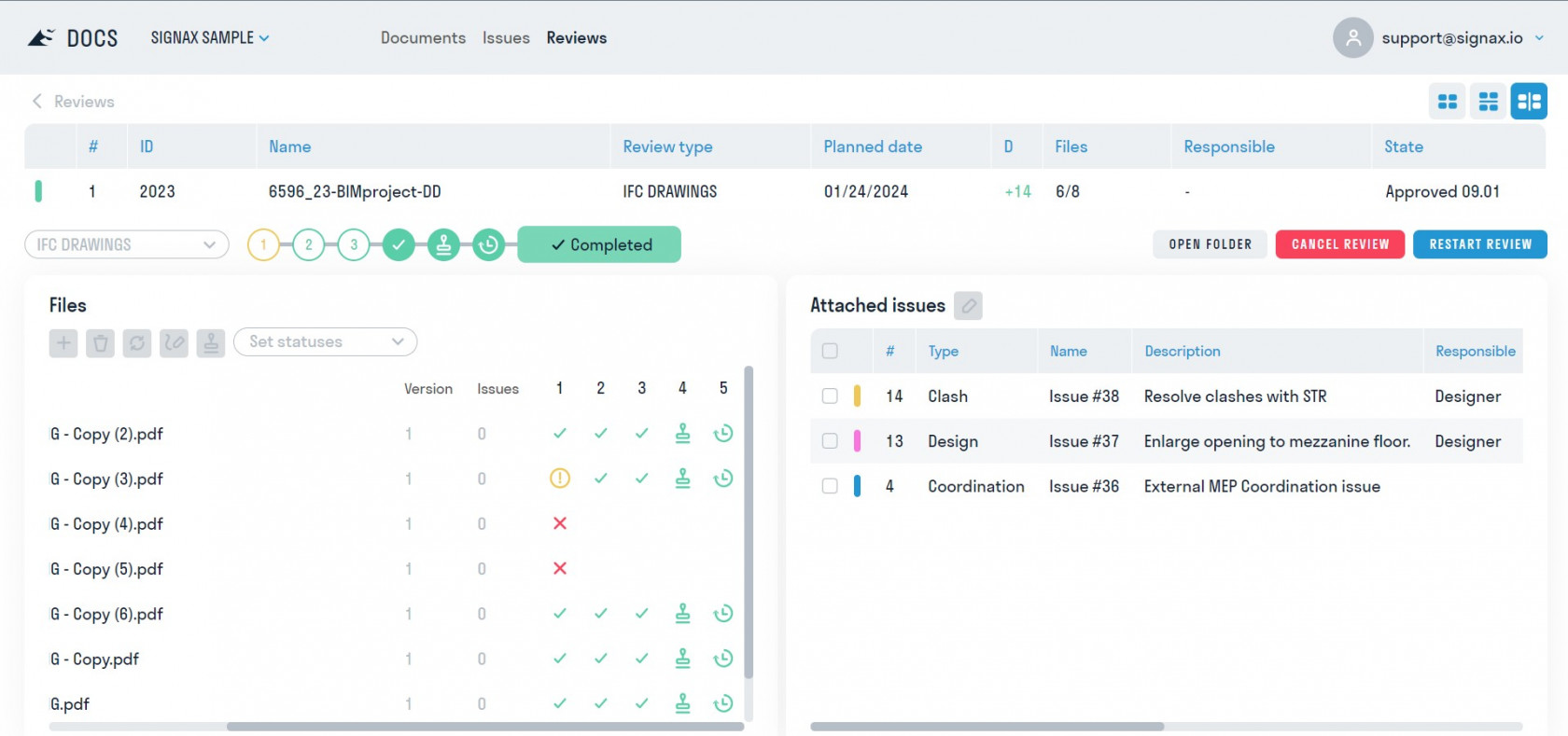Click review step 1 circle
The height and width of the screenshot is (736, 1568).
(x=264, y=245)
